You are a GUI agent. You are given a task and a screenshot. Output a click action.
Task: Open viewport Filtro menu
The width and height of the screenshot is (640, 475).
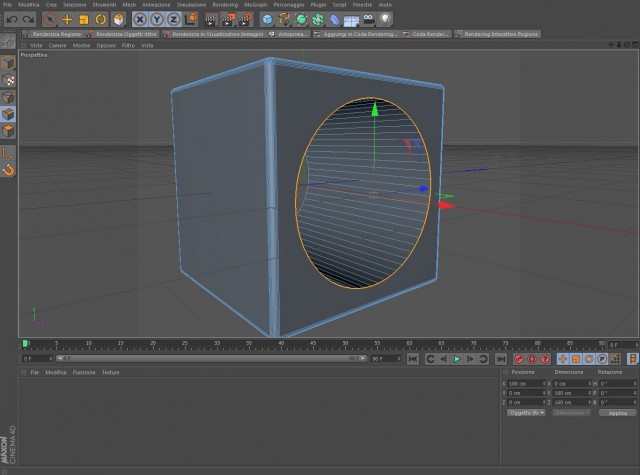[128, 45]
